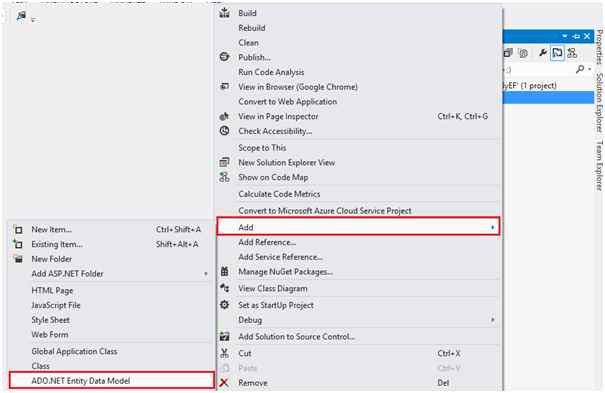Click the red Remove X icon
605x393 pixels.
(224, 383)
